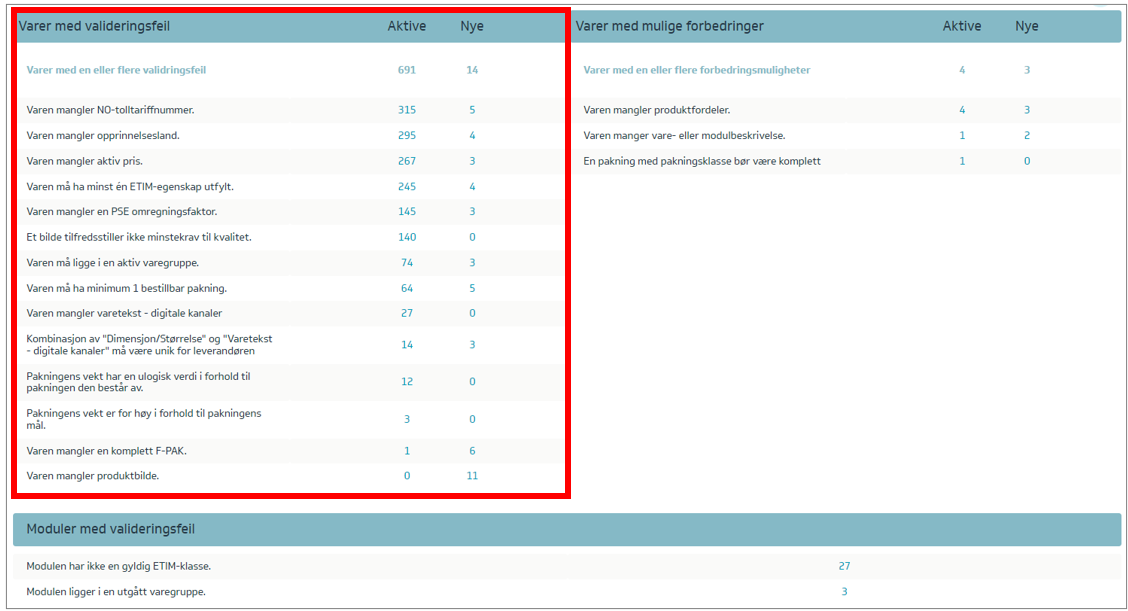This screenshot has height=611, width=1128.
Task: Select the 'Moduler med valideringsfeil' section header
Action: coord(110,529)
